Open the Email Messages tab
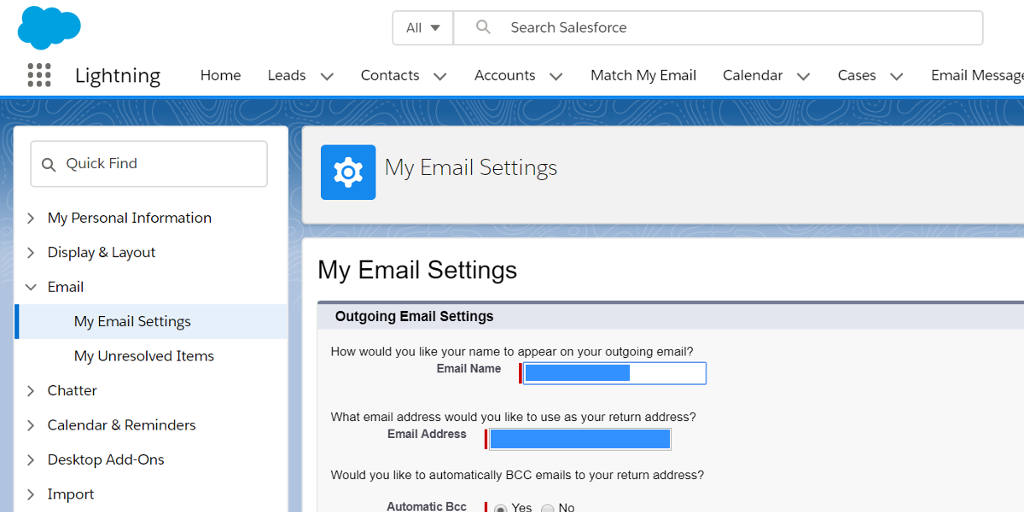The height and width of the screenshot is (512, 1024). 978,75
